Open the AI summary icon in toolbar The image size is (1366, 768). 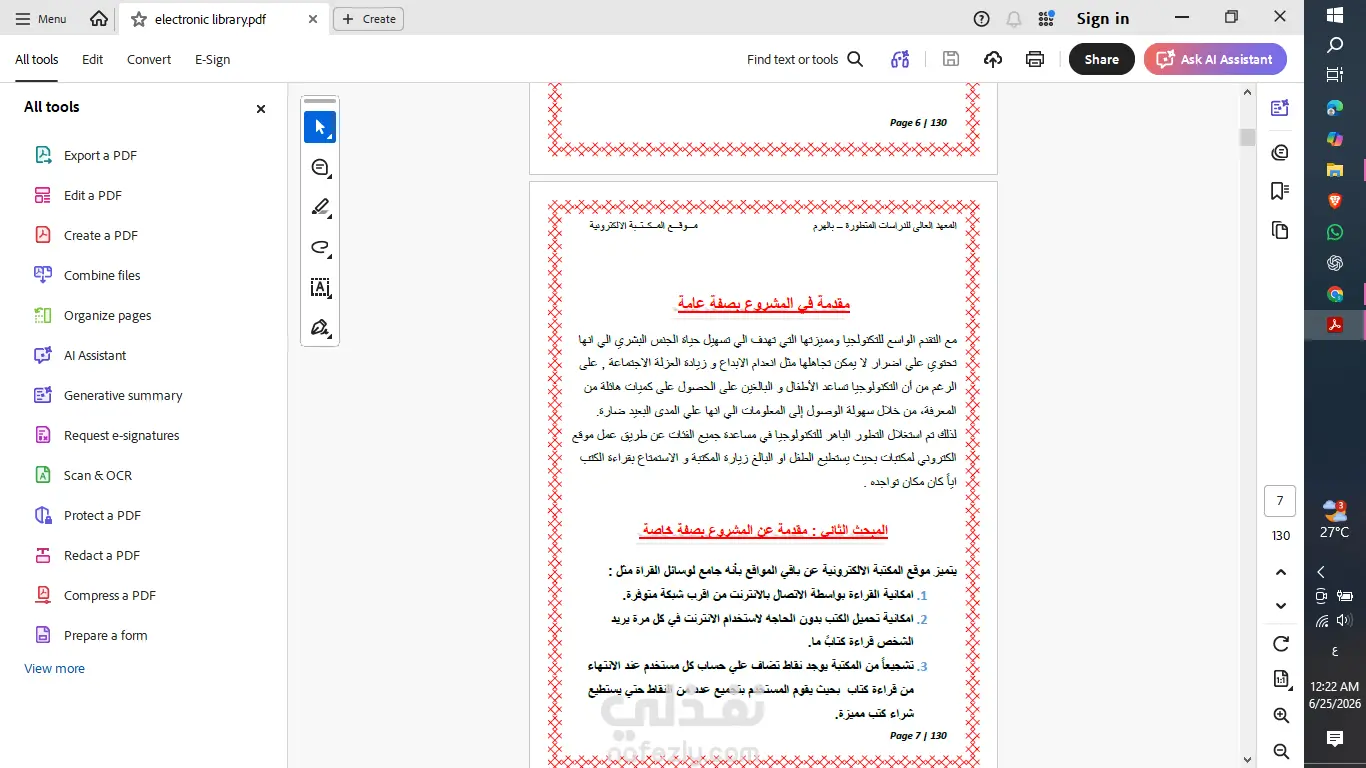tap(900, 59)
